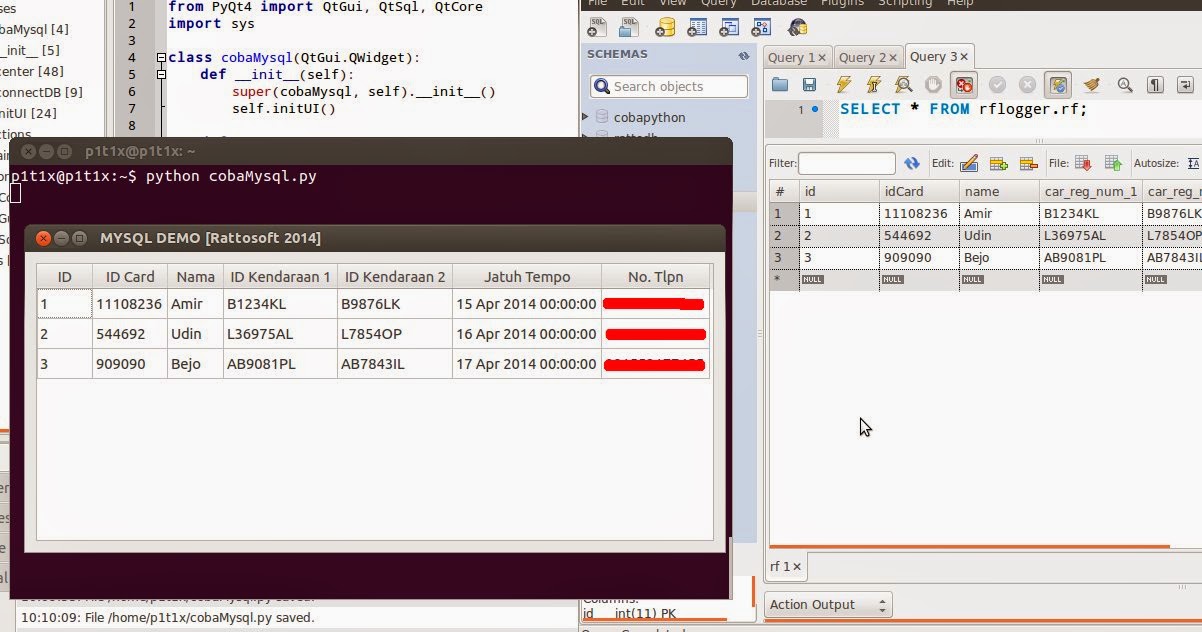Click the Nama column header in MYSQL DEMO
The height and width of the screenshot is (632, 1202).
(x=195, y=277)
